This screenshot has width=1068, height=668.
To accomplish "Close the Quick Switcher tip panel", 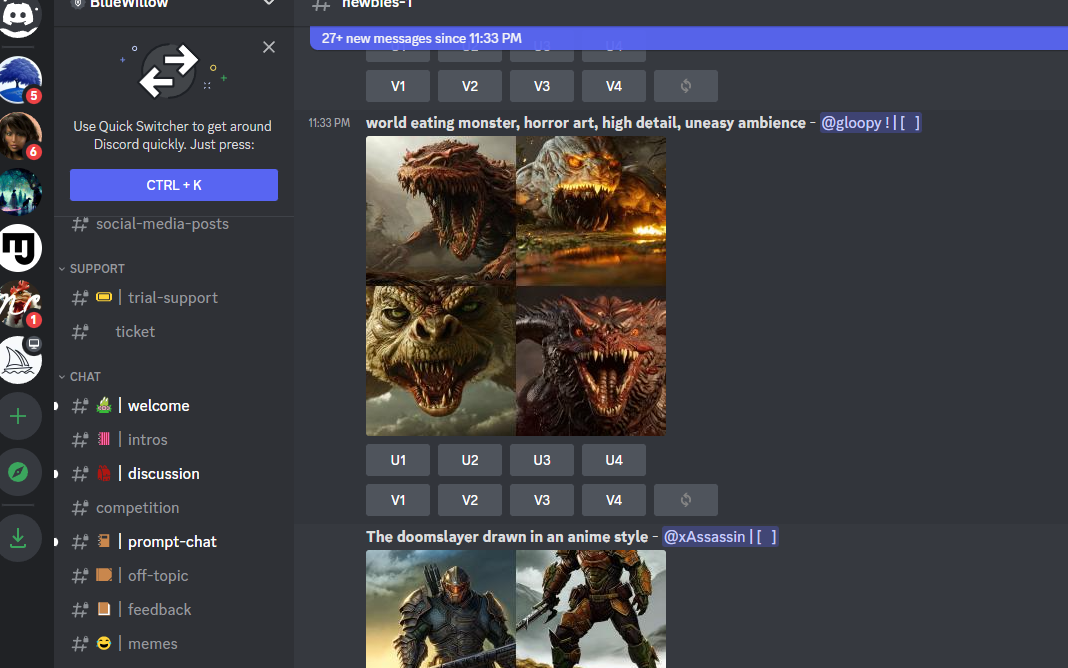I will tap(269, 47).
